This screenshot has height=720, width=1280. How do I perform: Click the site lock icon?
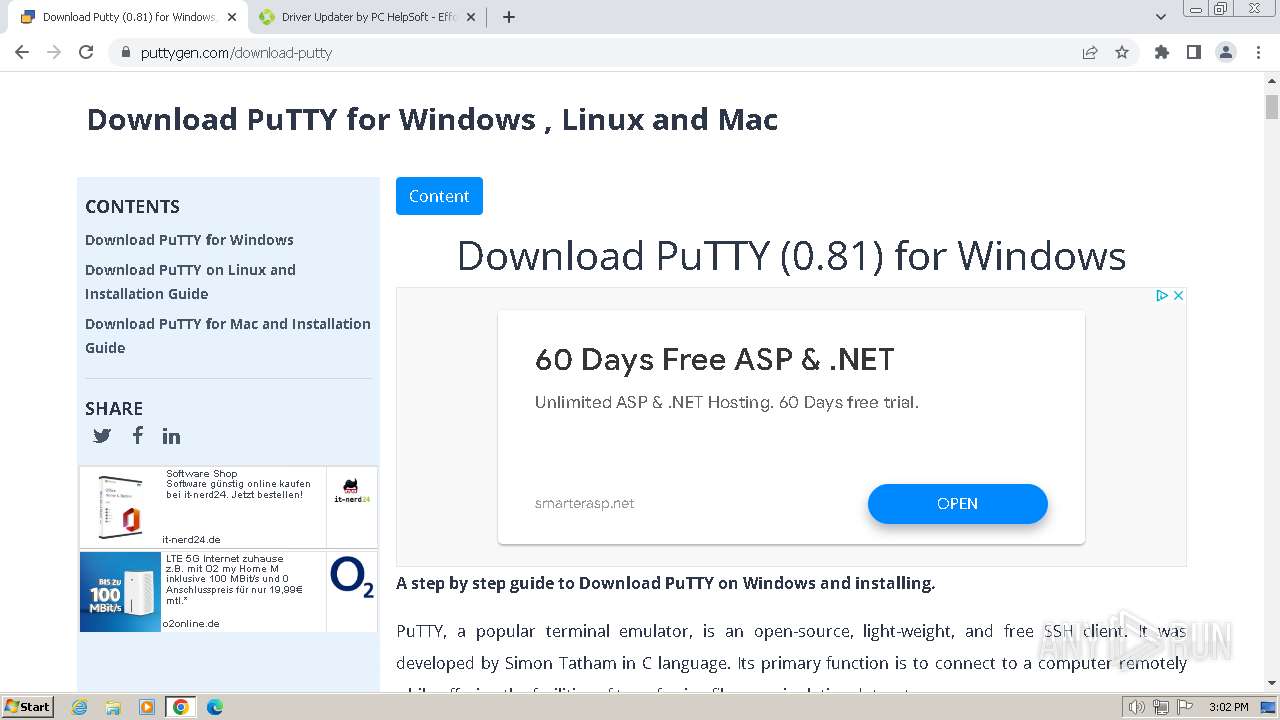125,52
